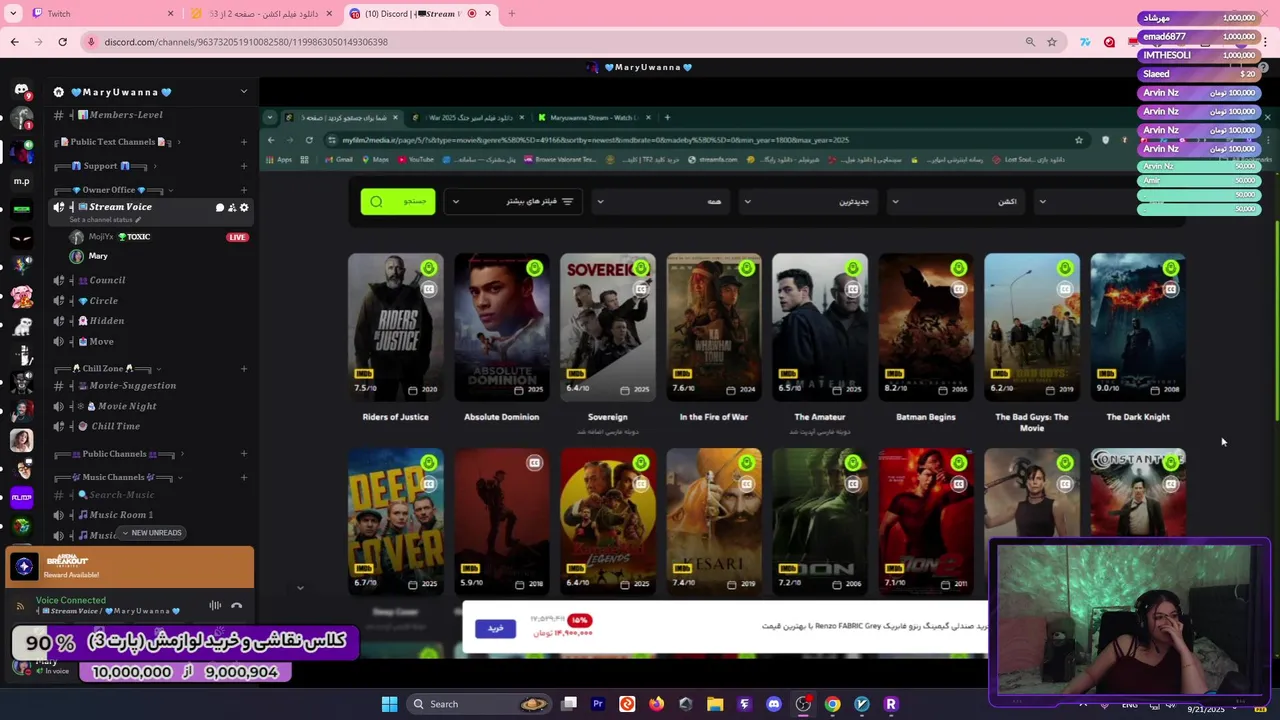Click Riders of Justice poster in stream

coord(395,326)
